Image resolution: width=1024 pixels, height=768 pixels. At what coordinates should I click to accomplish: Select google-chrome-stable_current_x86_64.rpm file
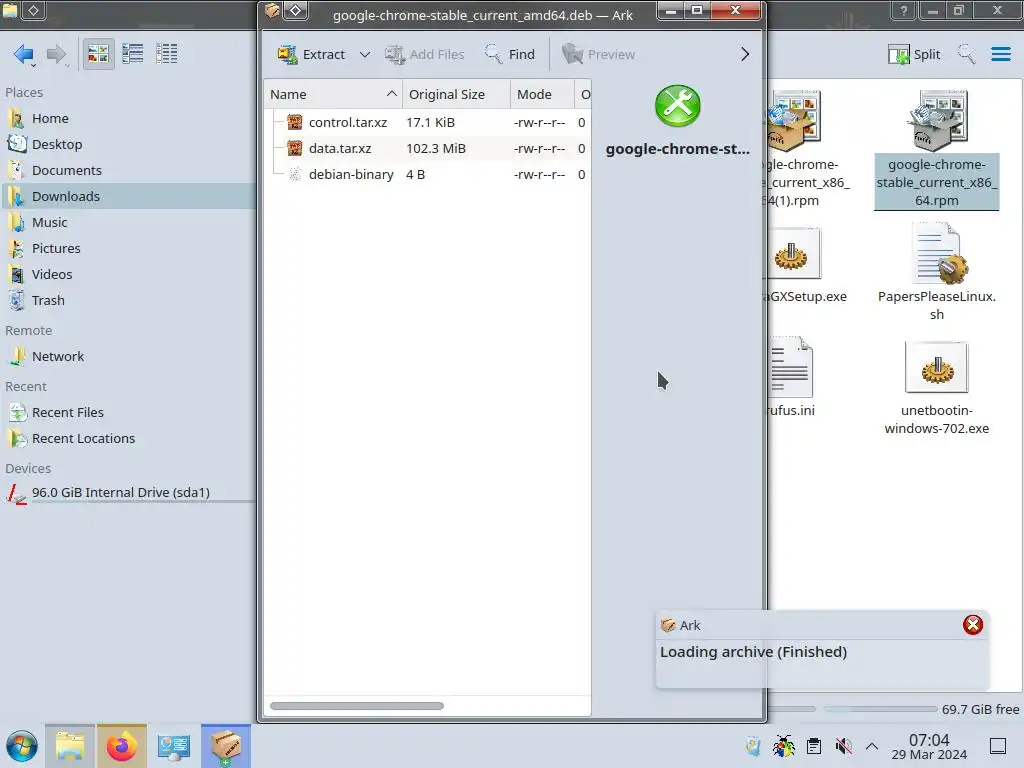(x=936, y=150)
